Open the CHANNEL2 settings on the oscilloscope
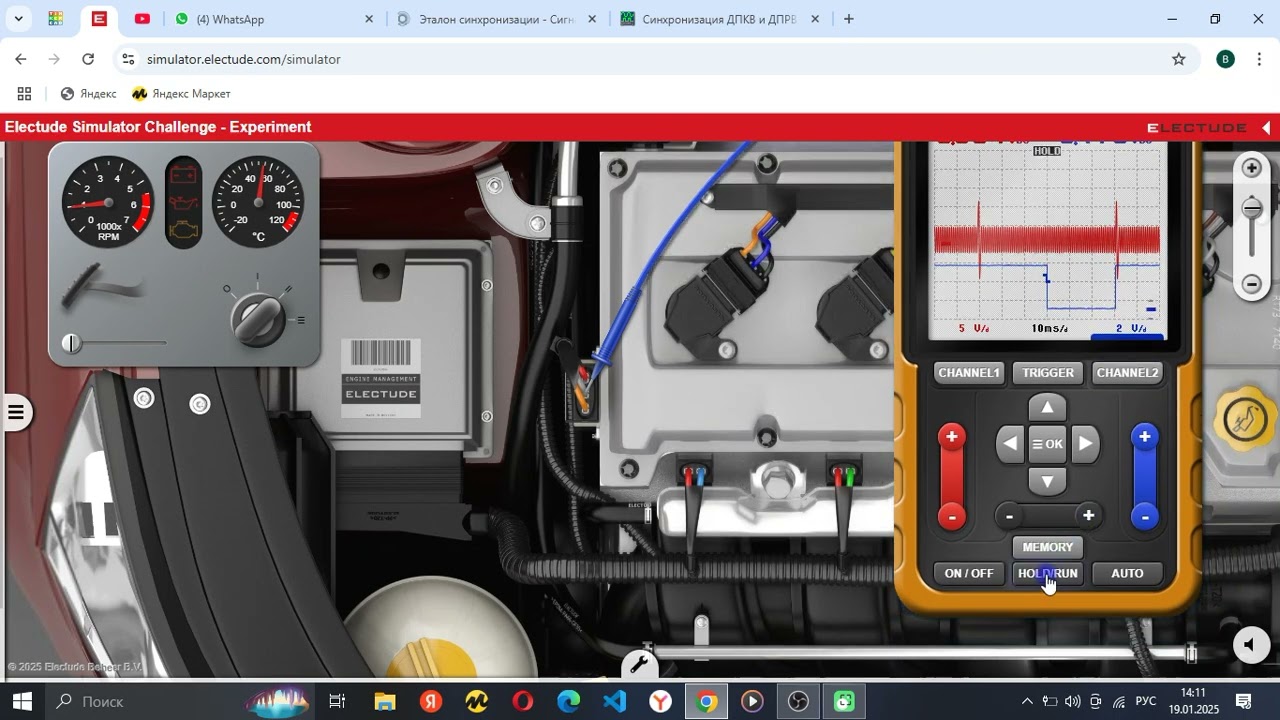The width and height of the screenshot is (1280, 720). (x=1127, y=373)
